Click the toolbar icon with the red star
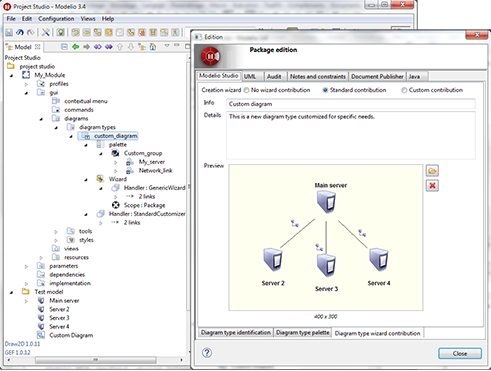Screen dimensions: 491x371 (142, 32)
